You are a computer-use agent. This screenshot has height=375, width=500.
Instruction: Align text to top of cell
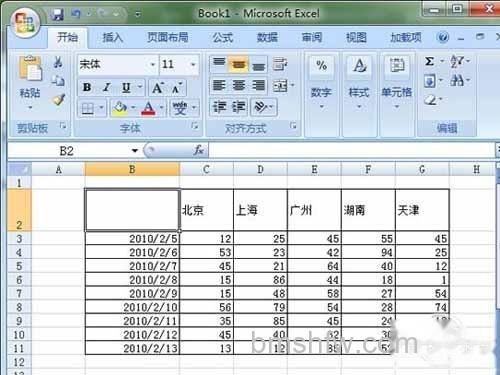pyautogui.click(x=219, y=64)
